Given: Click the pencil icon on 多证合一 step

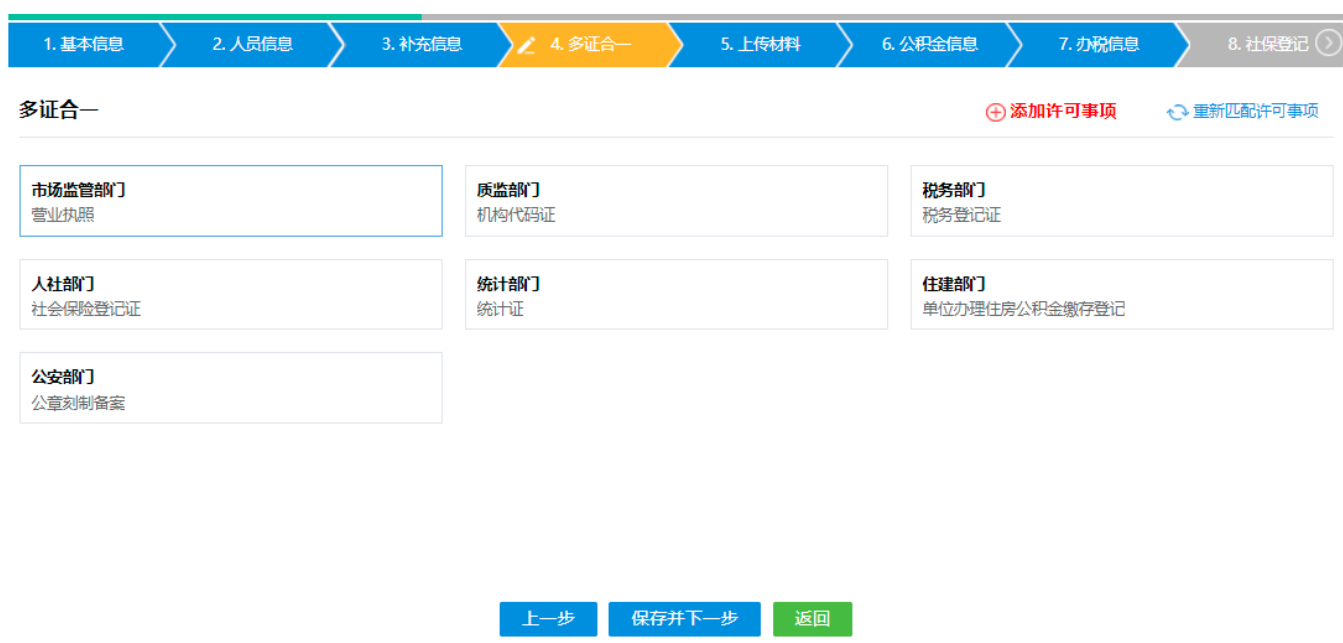Looking at the screenshot, I should click(527, 44).
